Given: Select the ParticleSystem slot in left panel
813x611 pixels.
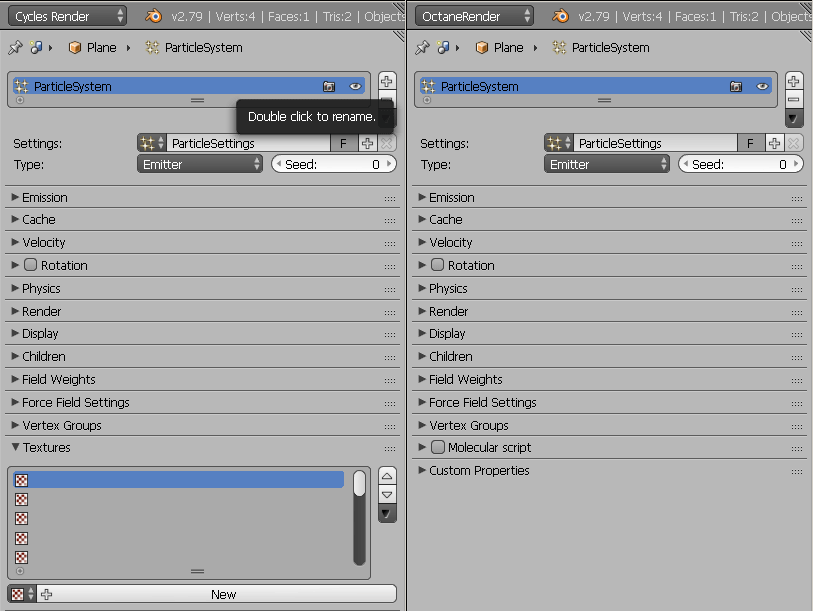Looking at the screenshot, I should (189, 87).
